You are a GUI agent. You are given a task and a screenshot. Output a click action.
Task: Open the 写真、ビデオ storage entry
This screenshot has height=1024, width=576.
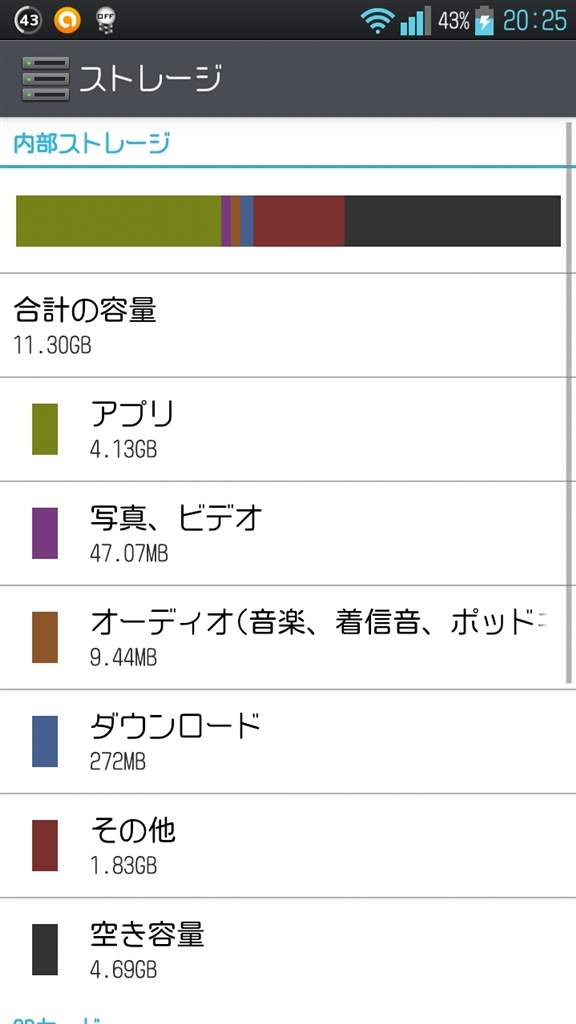288,534
